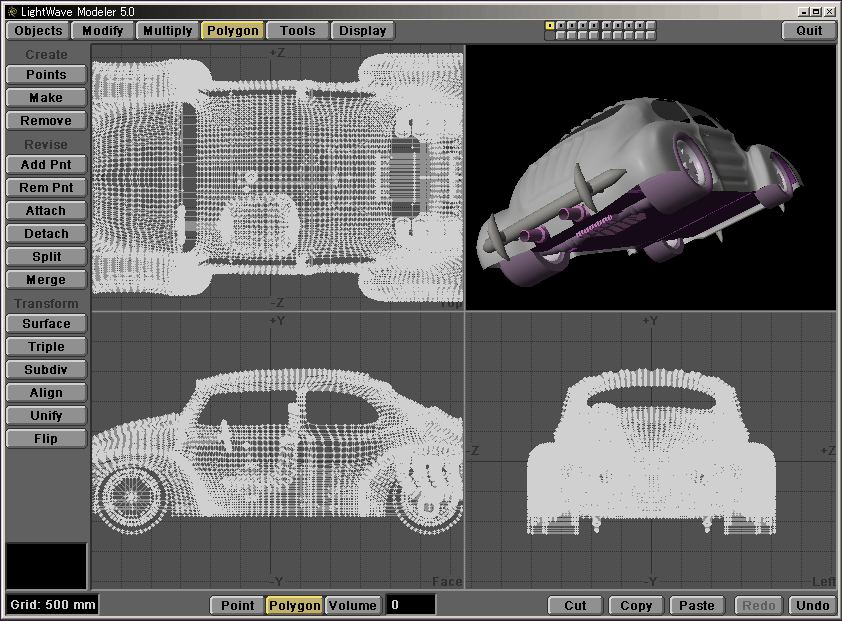Screen dimensions: 842x621
Task: Click the Merge polygons button
Action: (x=46, y=280)
